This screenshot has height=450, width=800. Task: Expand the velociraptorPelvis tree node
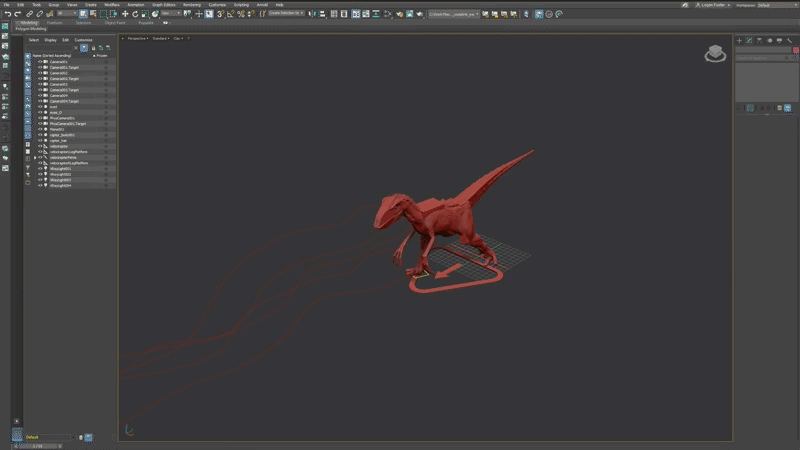[x=35, y=158]
